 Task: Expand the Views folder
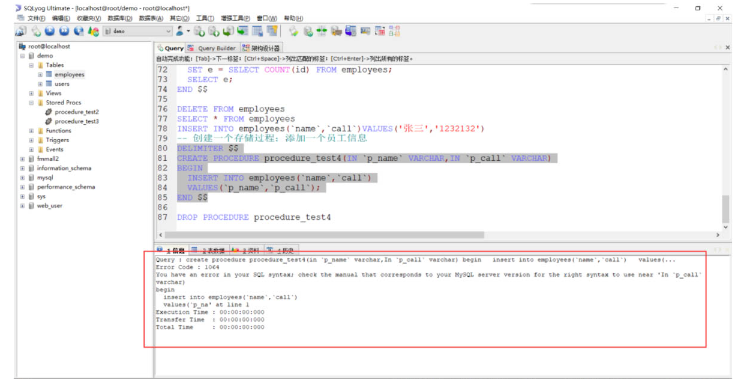[32, 93]
